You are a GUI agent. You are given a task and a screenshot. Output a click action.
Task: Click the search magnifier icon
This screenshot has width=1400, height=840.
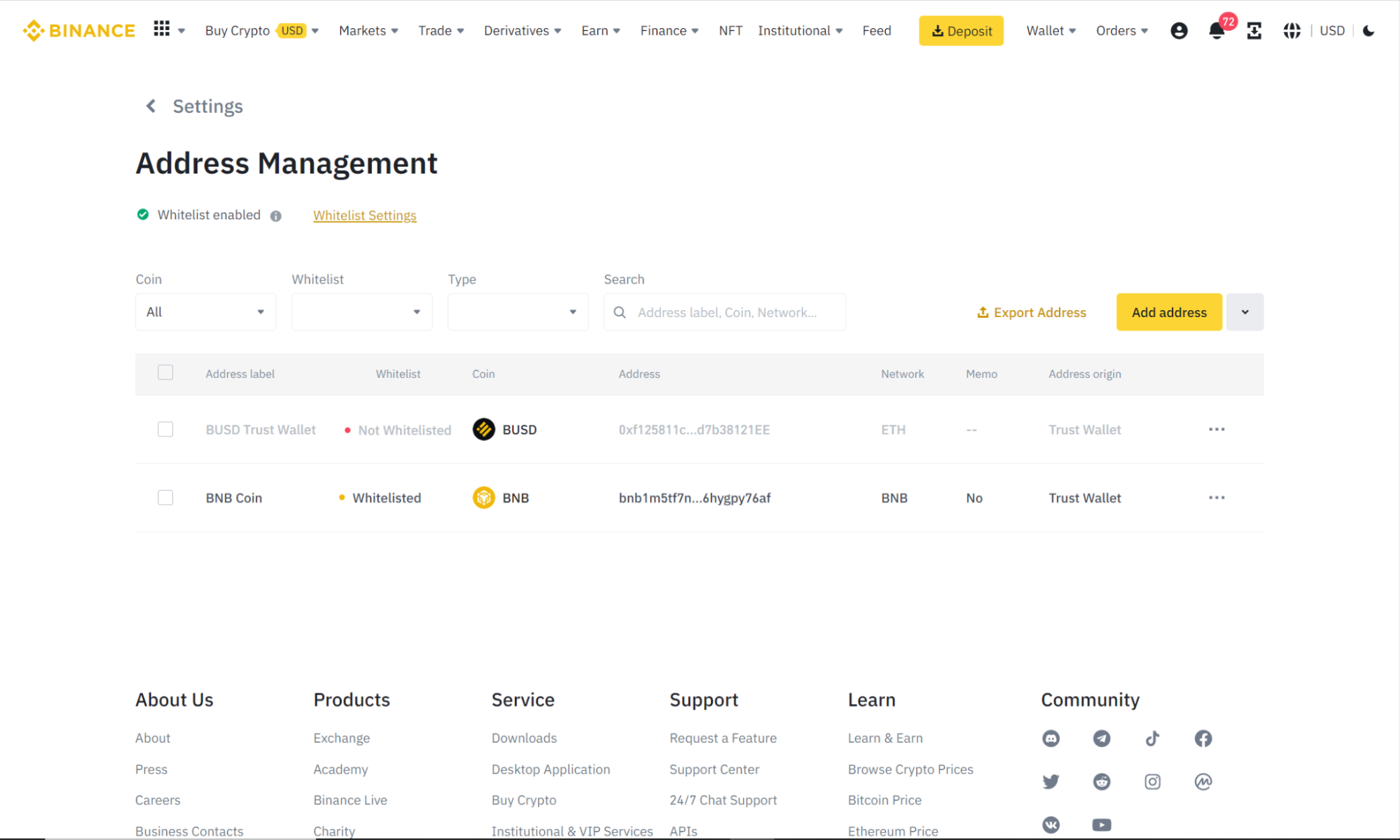click(620, 312)
